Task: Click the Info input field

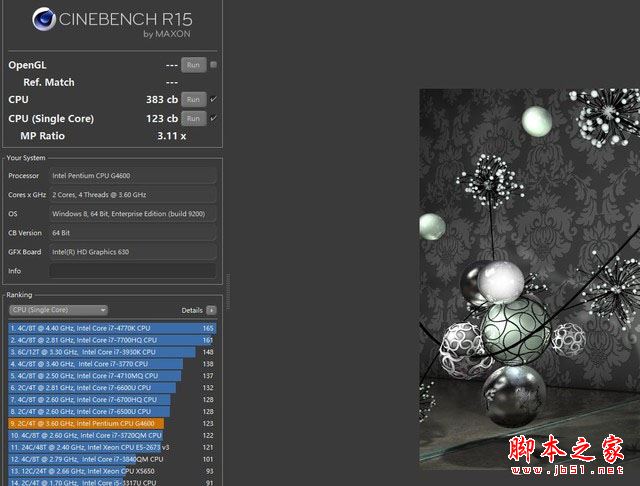Action: 133,271
